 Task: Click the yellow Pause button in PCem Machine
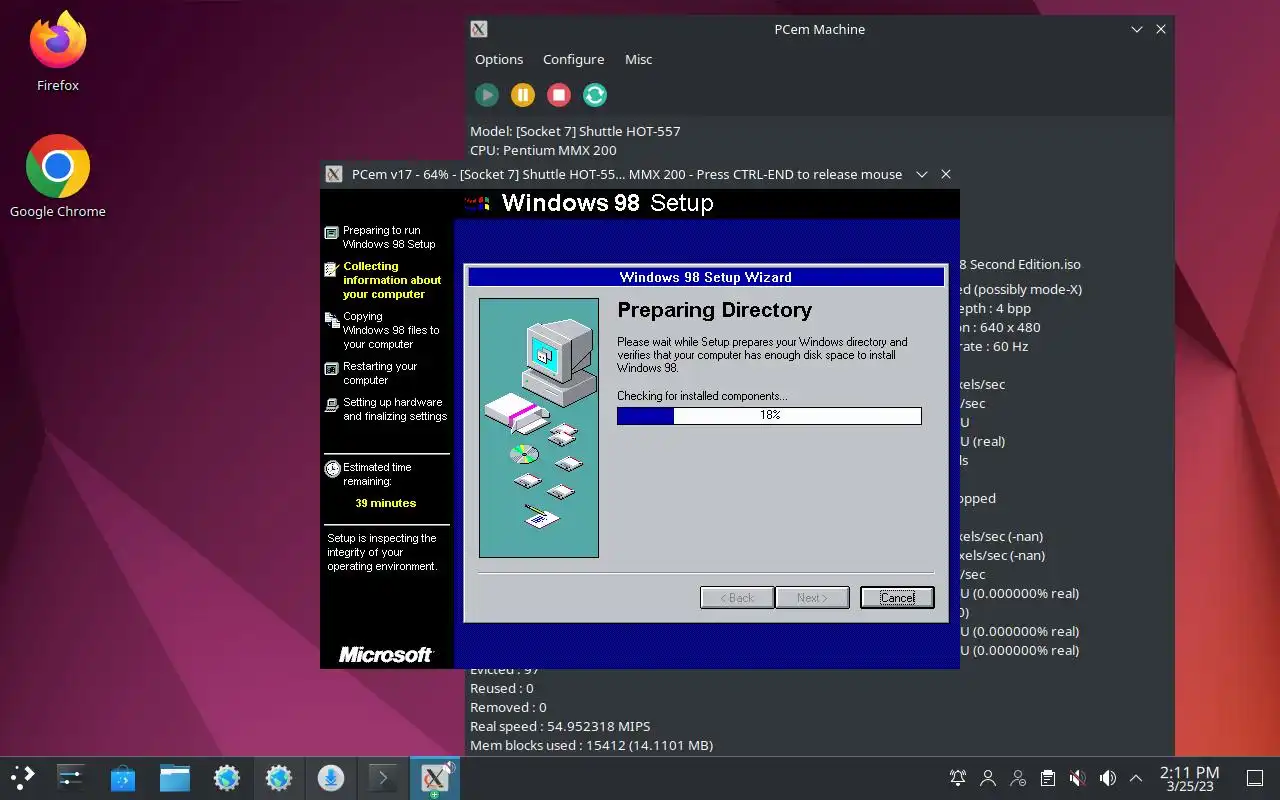pyautogui.click(x=523, y=95)
